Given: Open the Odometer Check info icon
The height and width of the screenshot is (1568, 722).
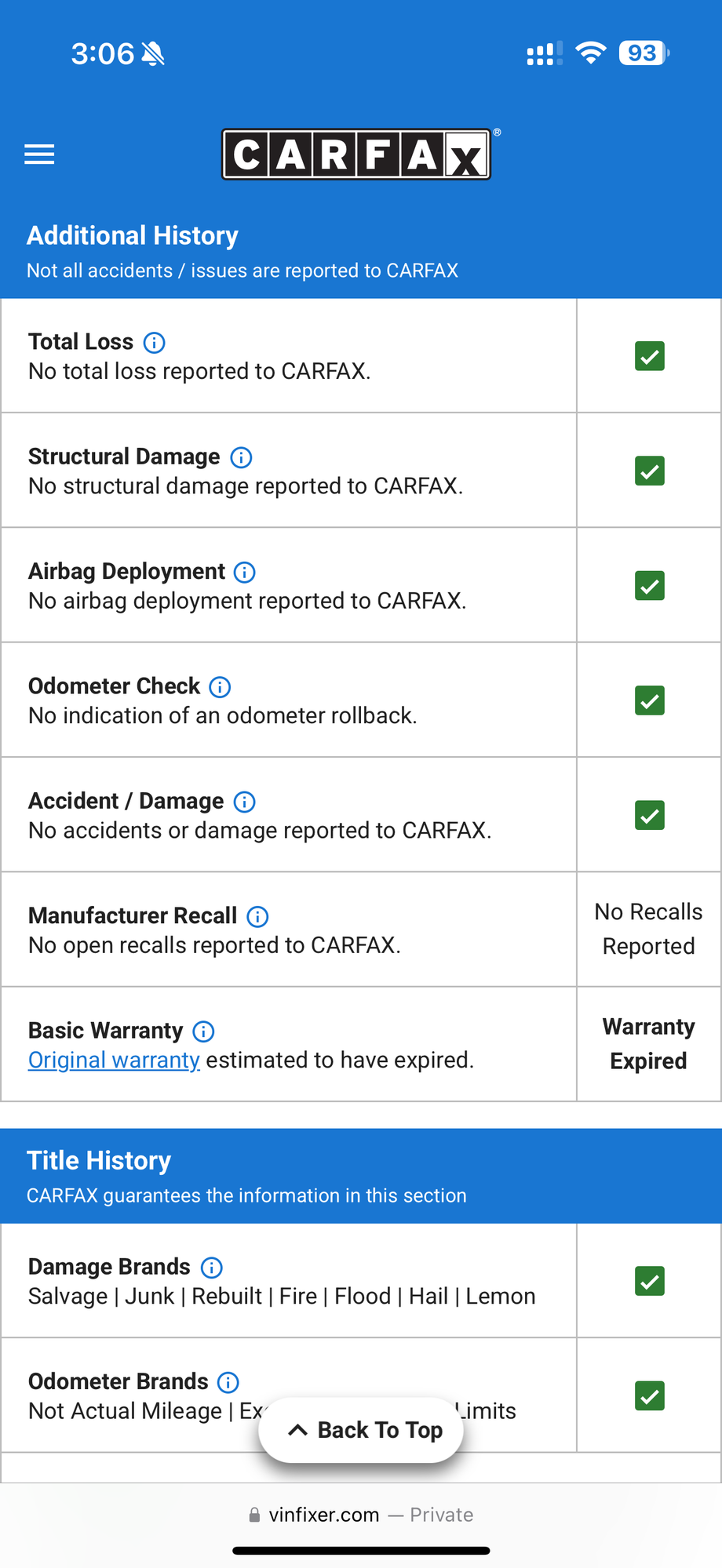Looking at the screenshot, I should coord(220,687).
